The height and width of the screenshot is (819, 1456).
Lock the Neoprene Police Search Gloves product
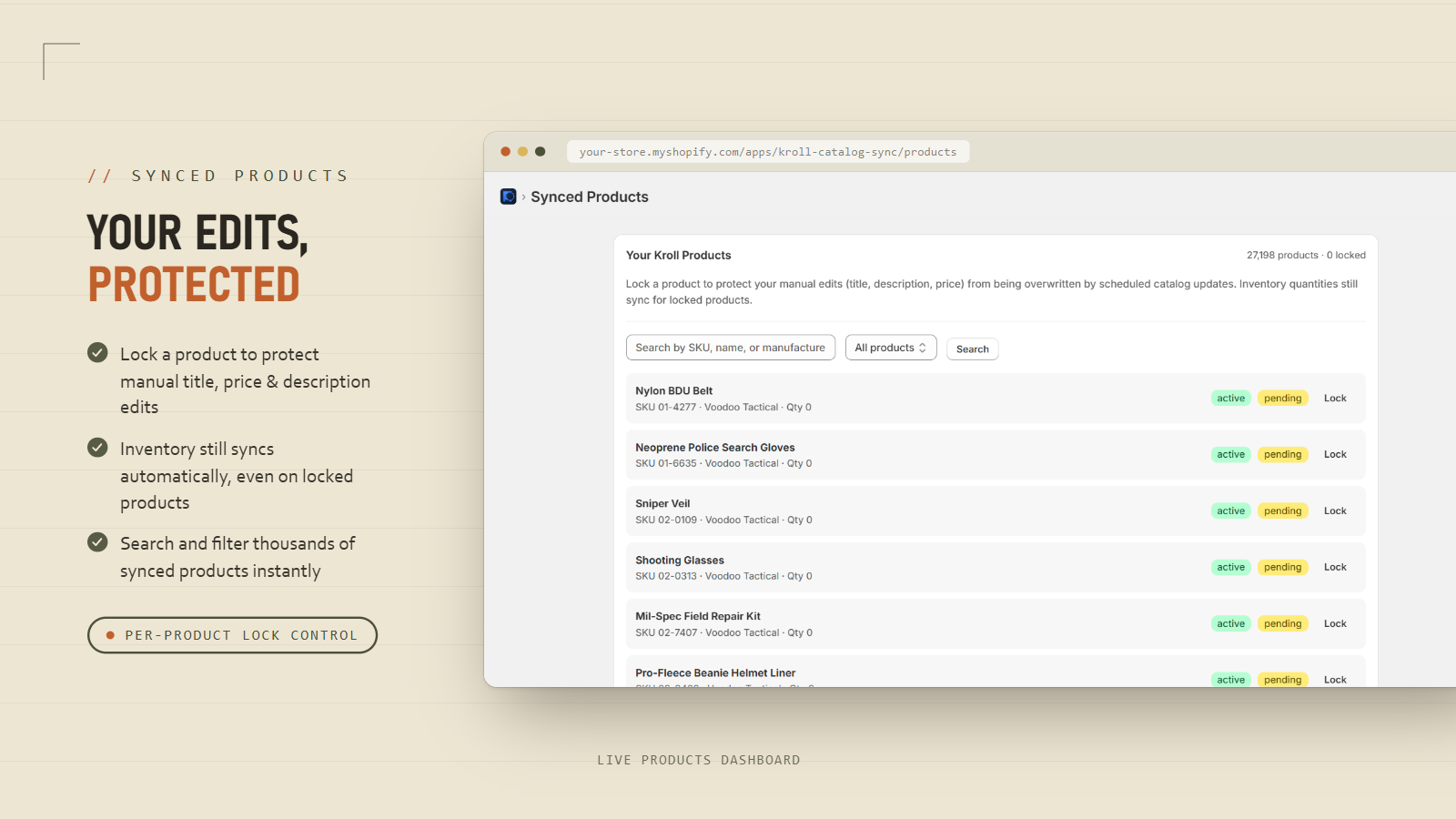[x=1335, y=455]
